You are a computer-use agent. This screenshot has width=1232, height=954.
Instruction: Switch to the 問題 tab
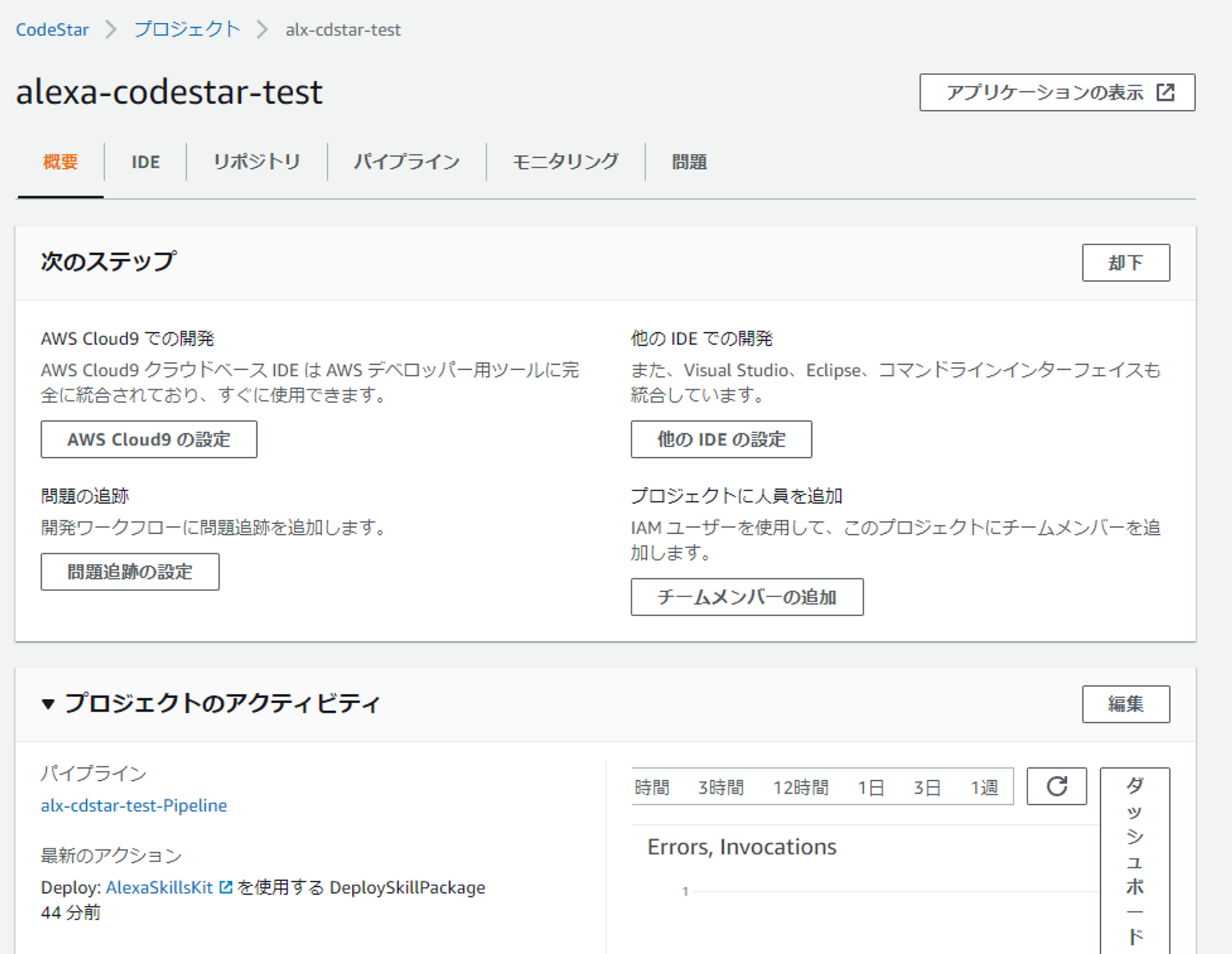coord(689,162)
